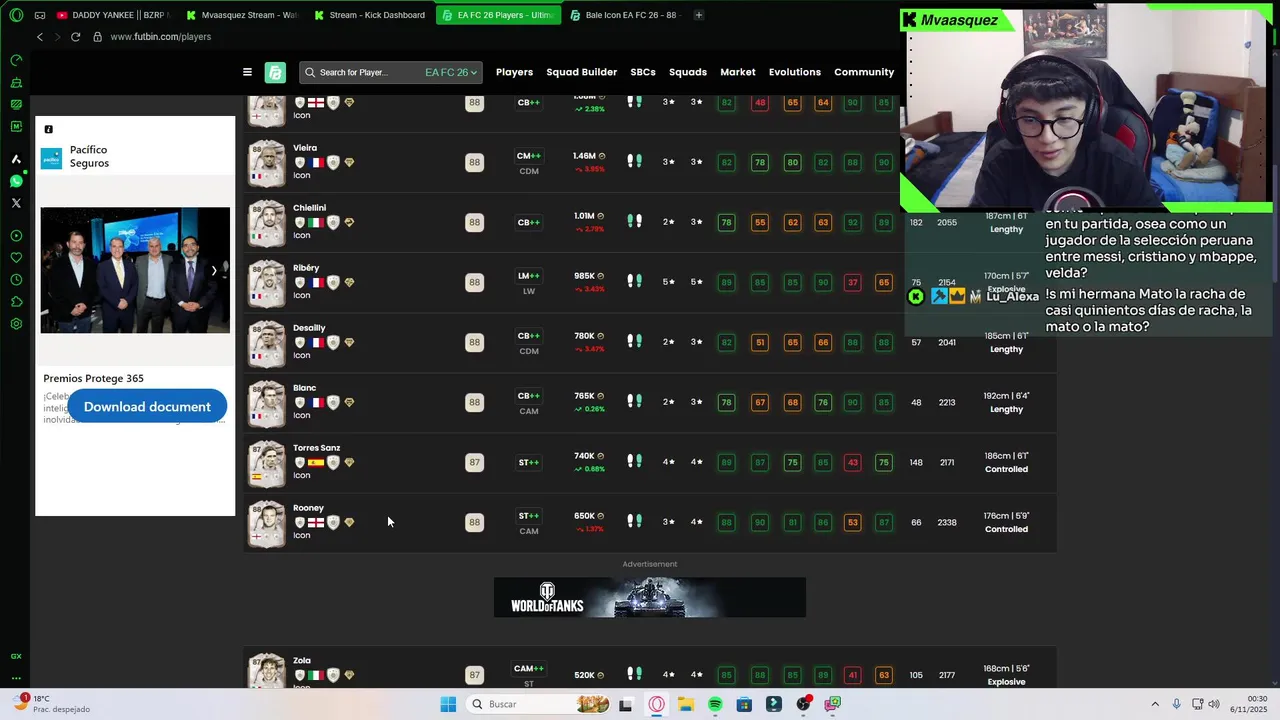
Task: Open Windows Start menu
Action: coord(448,704)
